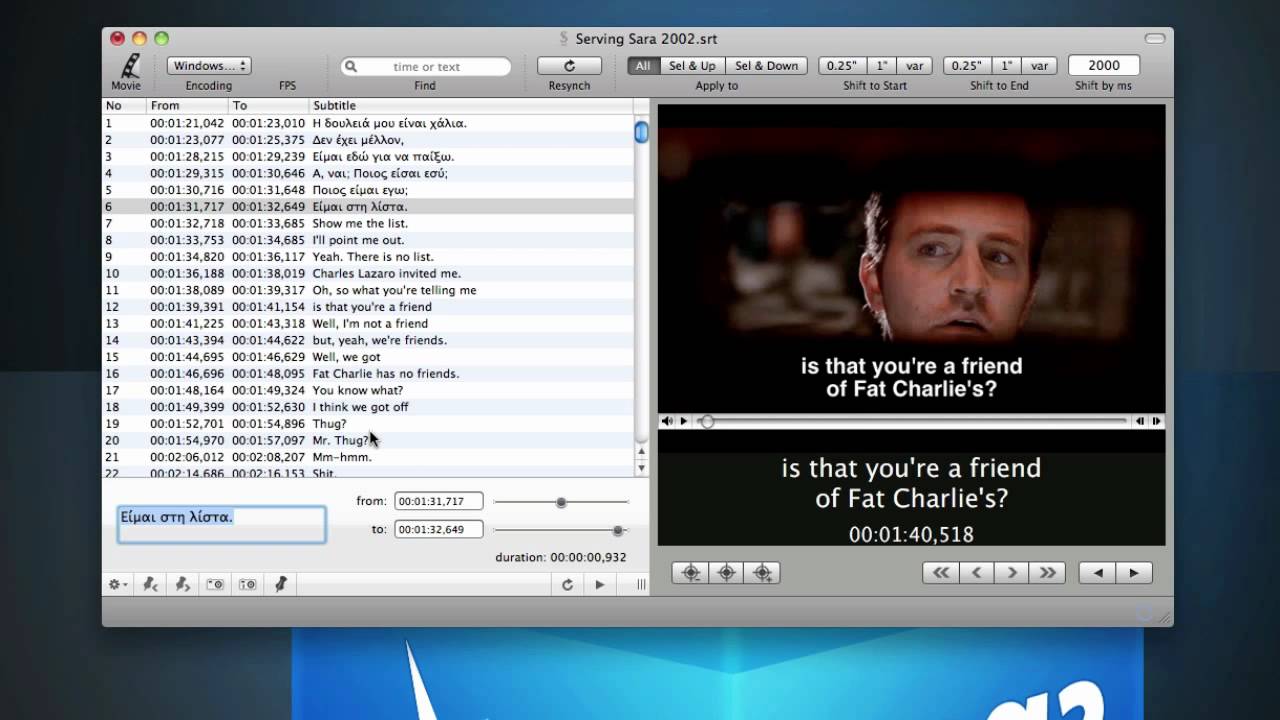Click the 'from' time field 00:01:31,717
Viewport: 1280px width, 720px height.
(x=439, y=501)
